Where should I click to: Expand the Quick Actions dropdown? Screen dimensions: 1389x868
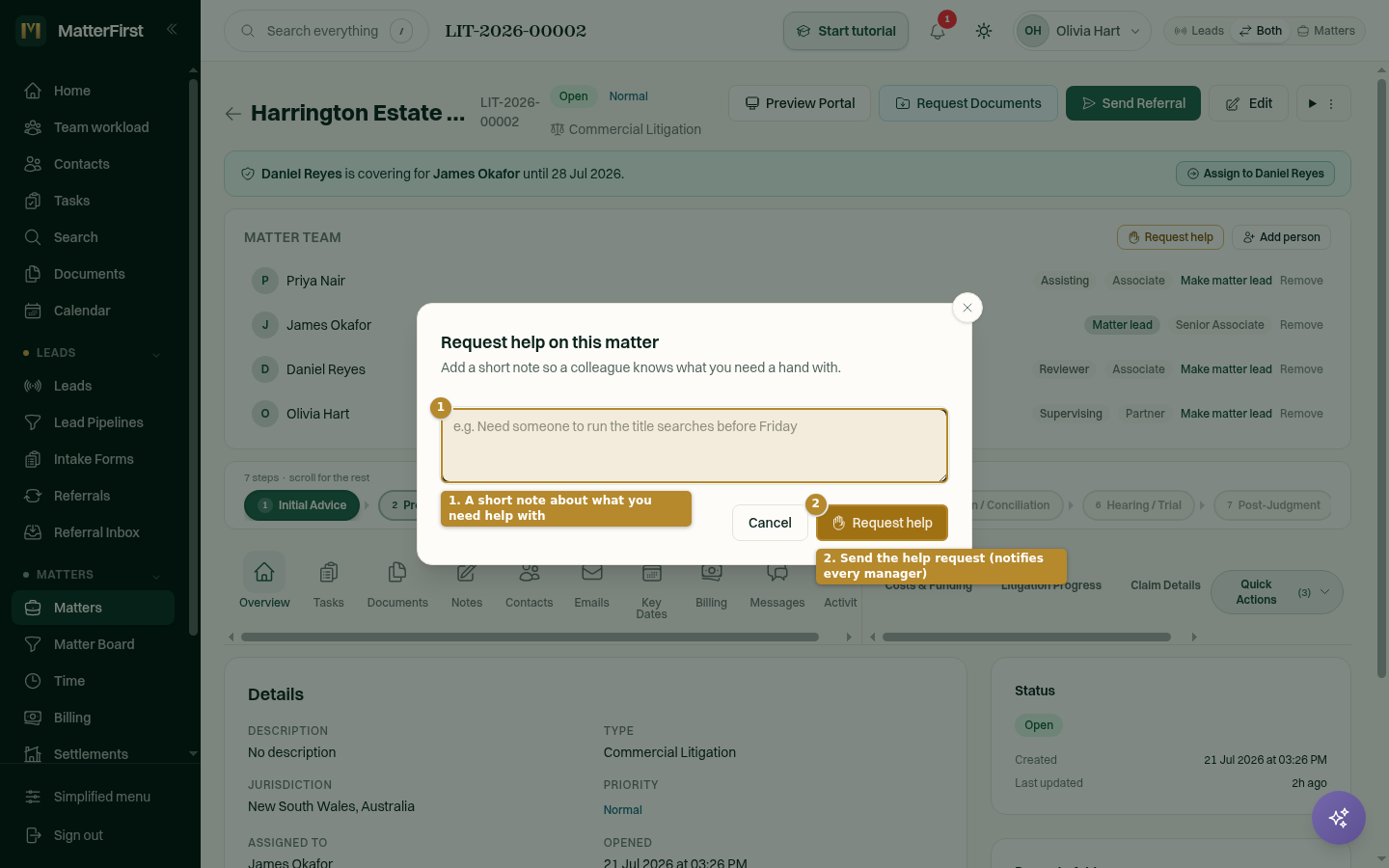click(x=1277, y=592)
